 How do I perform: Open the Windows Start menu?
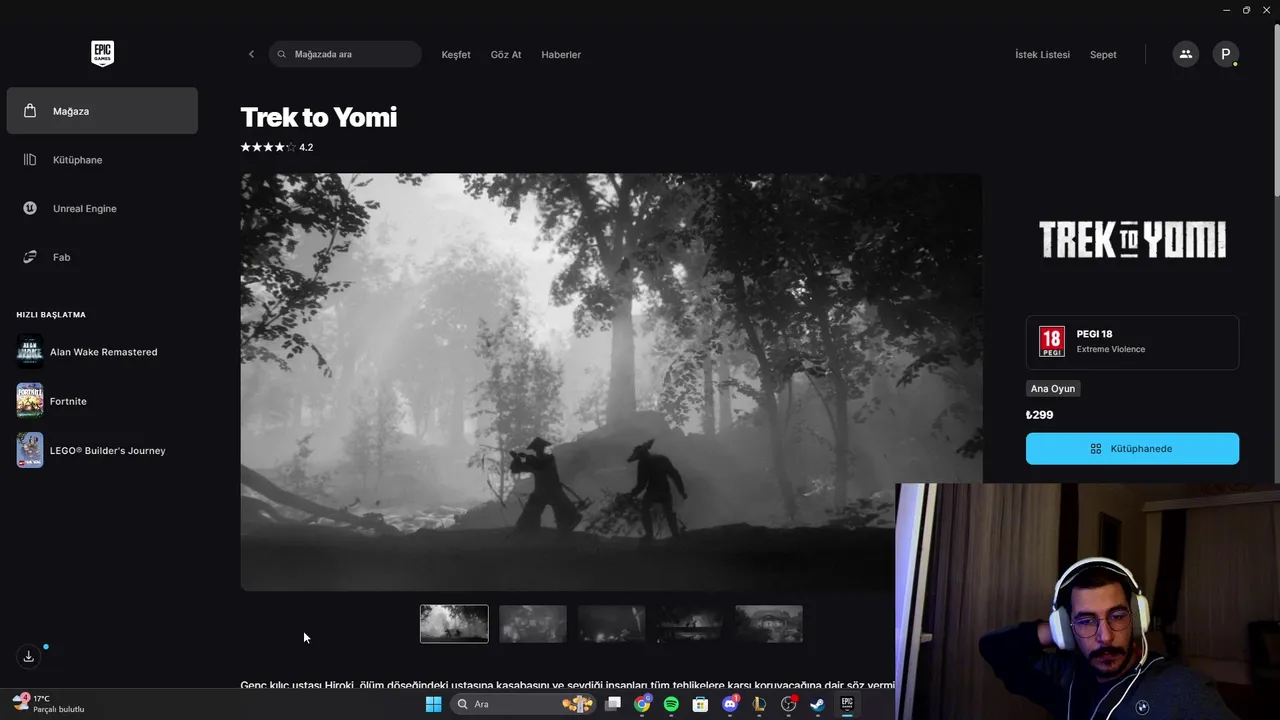click(x=433, y=704)
